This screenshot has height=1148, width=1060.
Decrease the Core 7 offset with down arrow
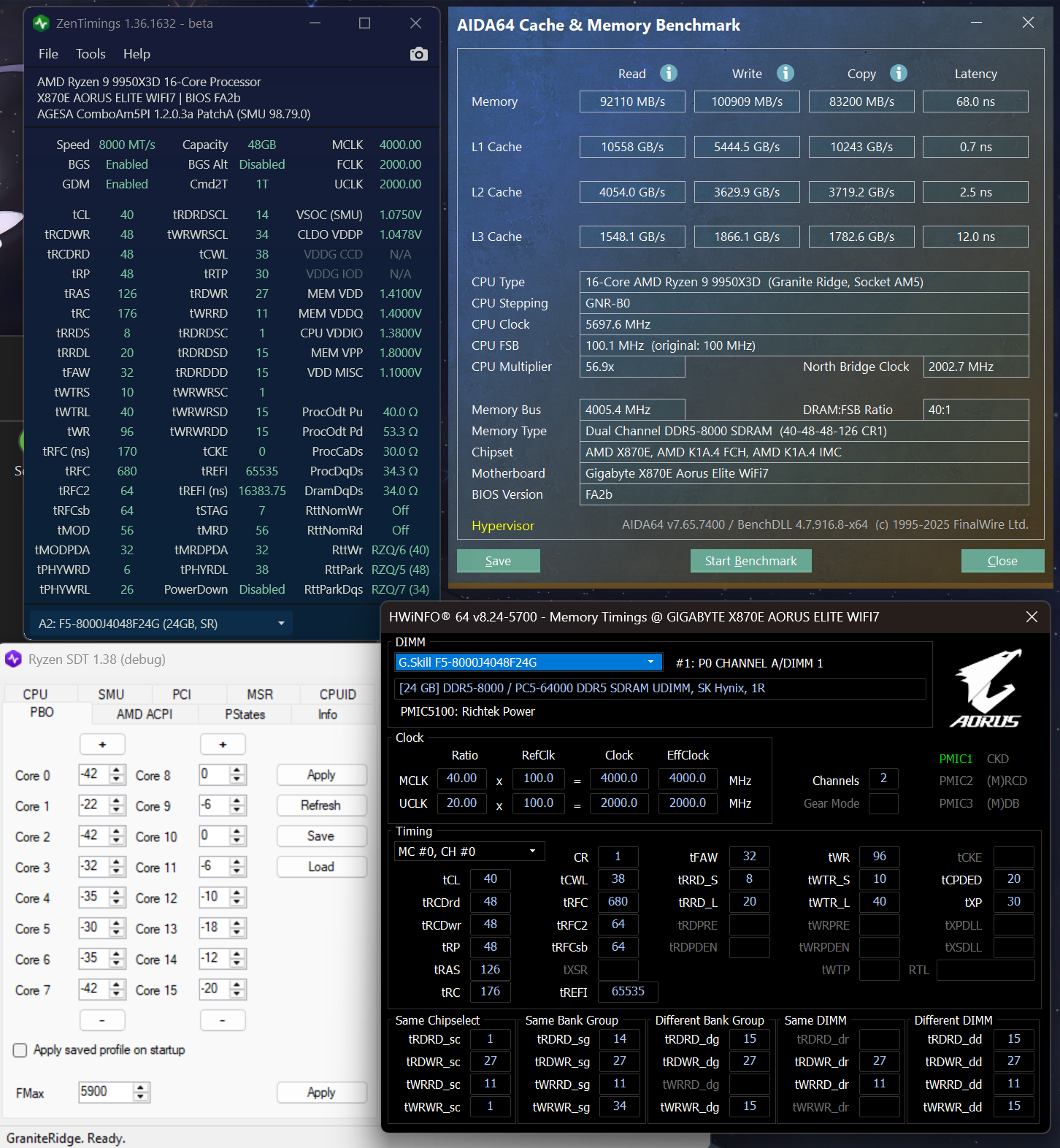point(117,994)
